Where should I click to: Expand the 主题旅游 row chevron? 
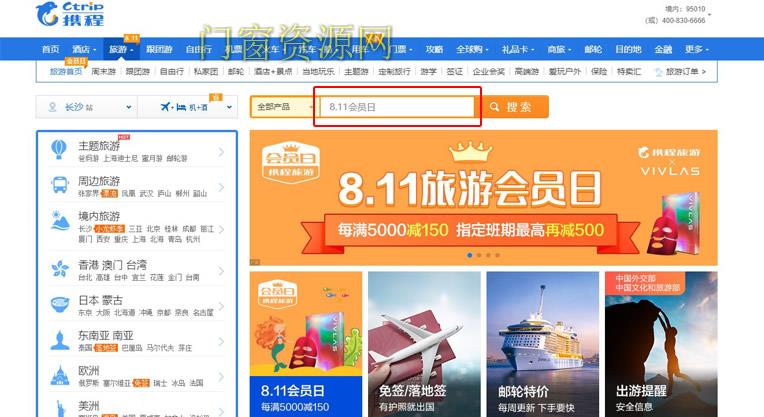(x=221, y=152)
